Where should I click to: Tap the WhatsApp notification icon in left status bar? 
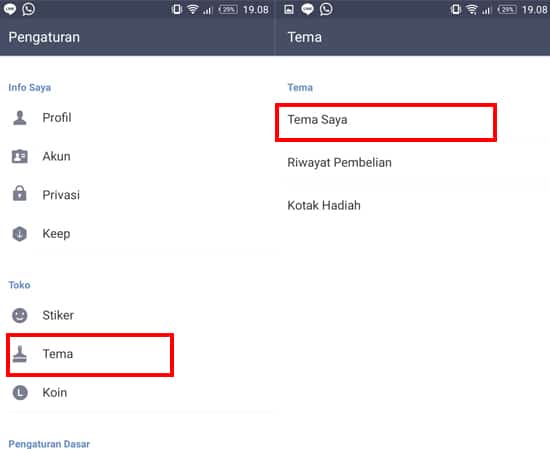coord(28,9)
